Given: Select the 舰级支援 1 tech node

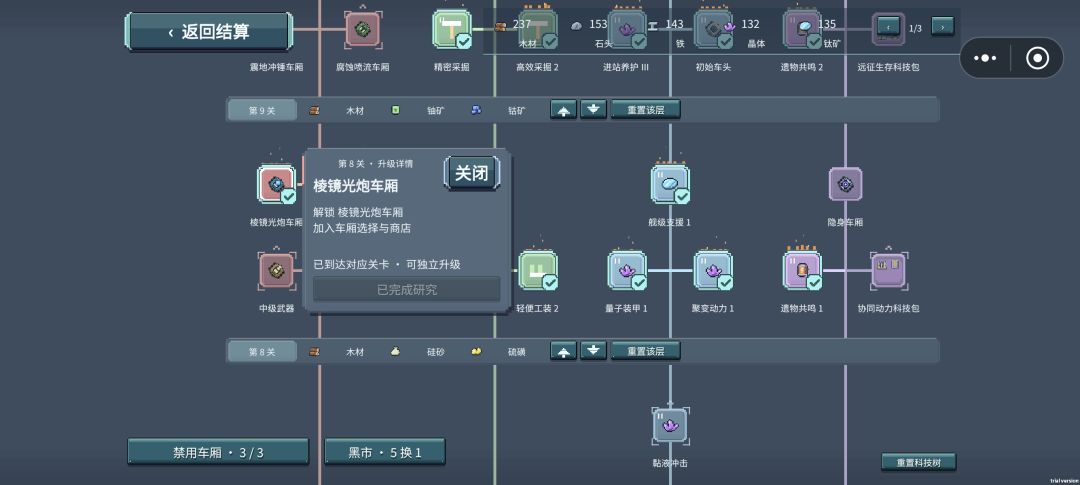Looking at the screenshot, I should coord(670,184).
